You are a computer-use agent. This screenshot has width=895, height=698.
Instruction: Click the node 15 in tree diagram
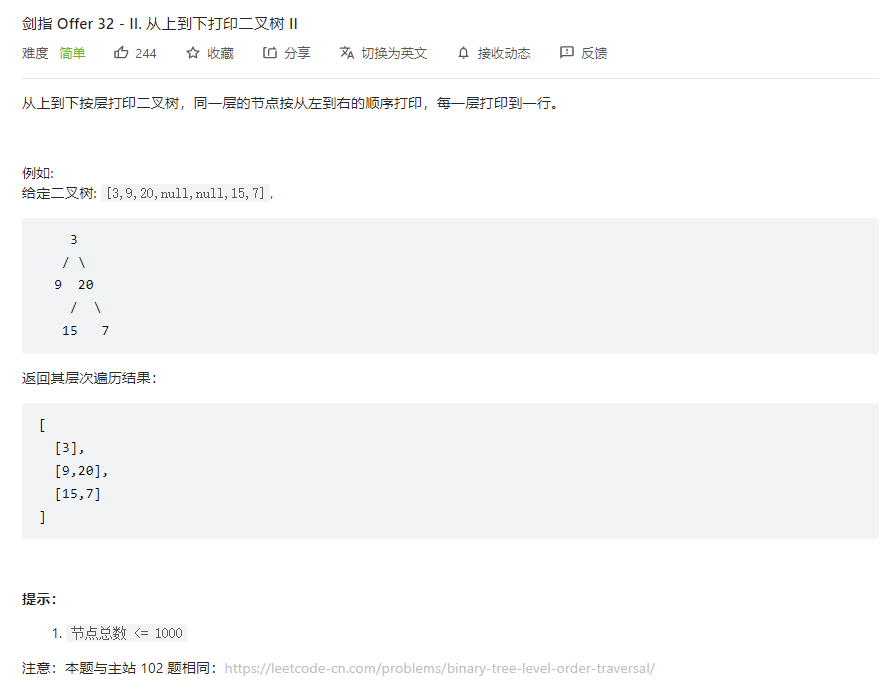pyautogui.click(x=70, y=331)
